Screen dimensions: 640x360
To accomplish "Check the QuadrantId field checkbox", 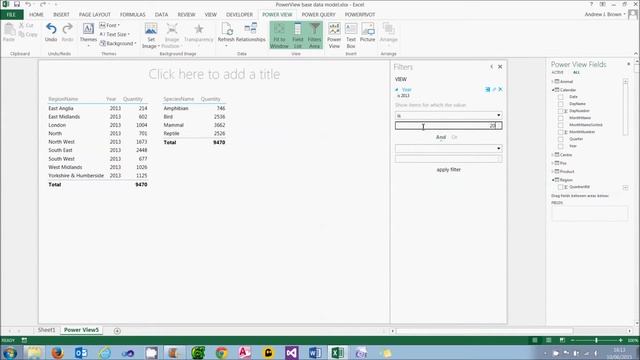I will pyautogui.click(x=560, y=187).
